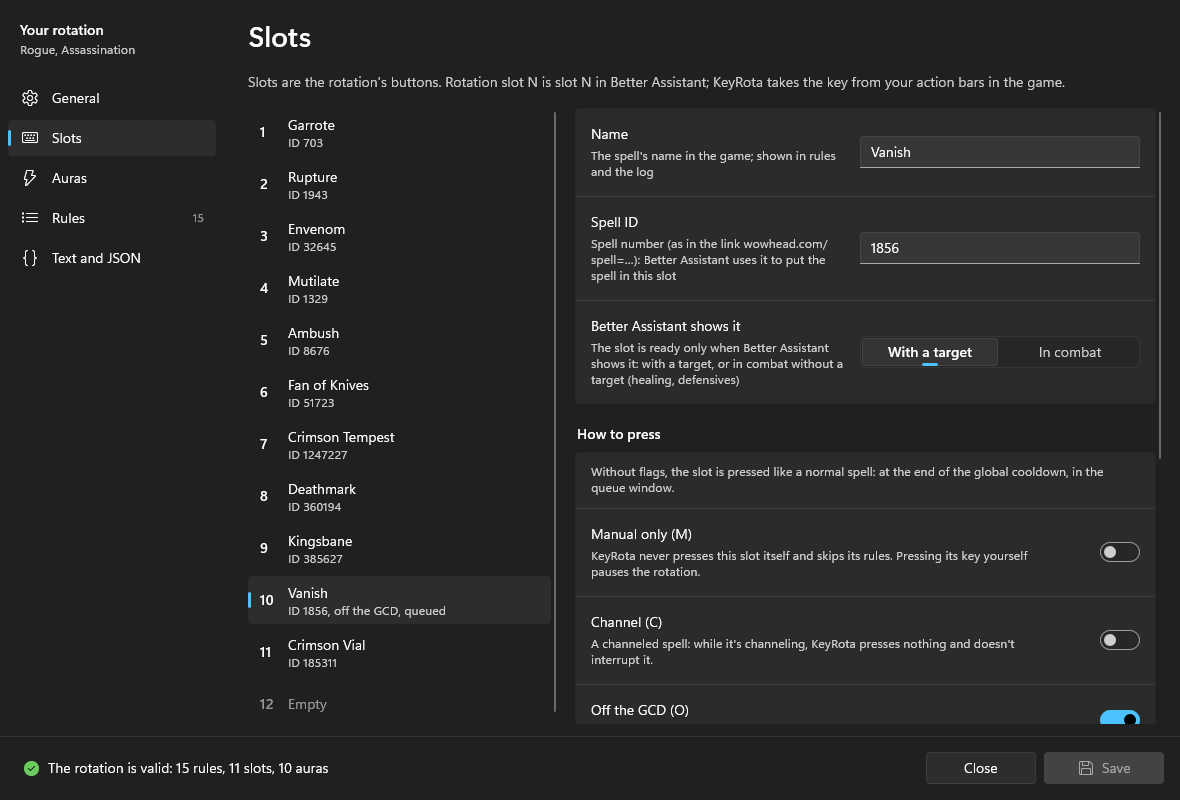Click the Rules count badge 15
This screenshot has width=1180, height=800.
tap(198, 218)
